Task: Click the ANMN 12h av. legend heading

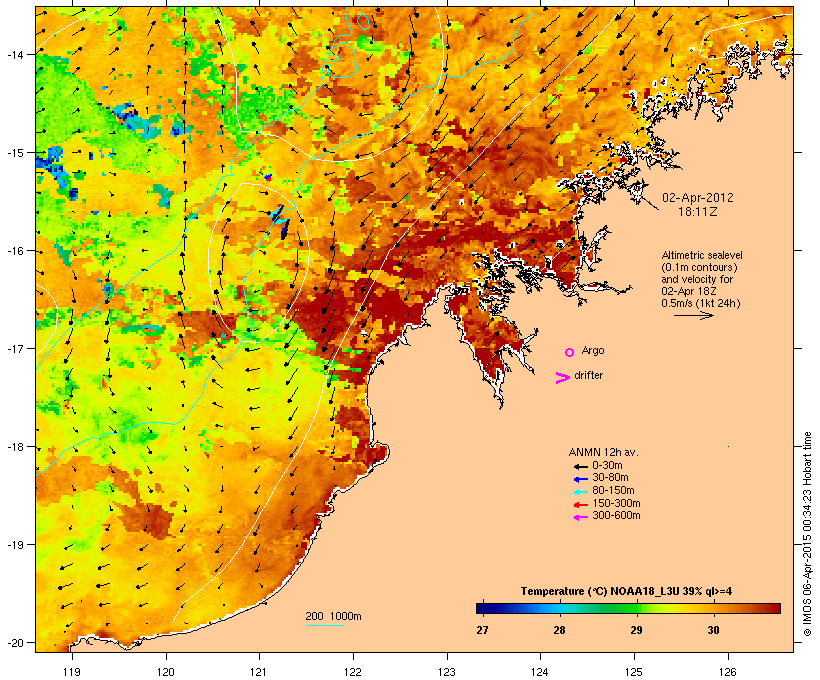Action: click(603, 452)
